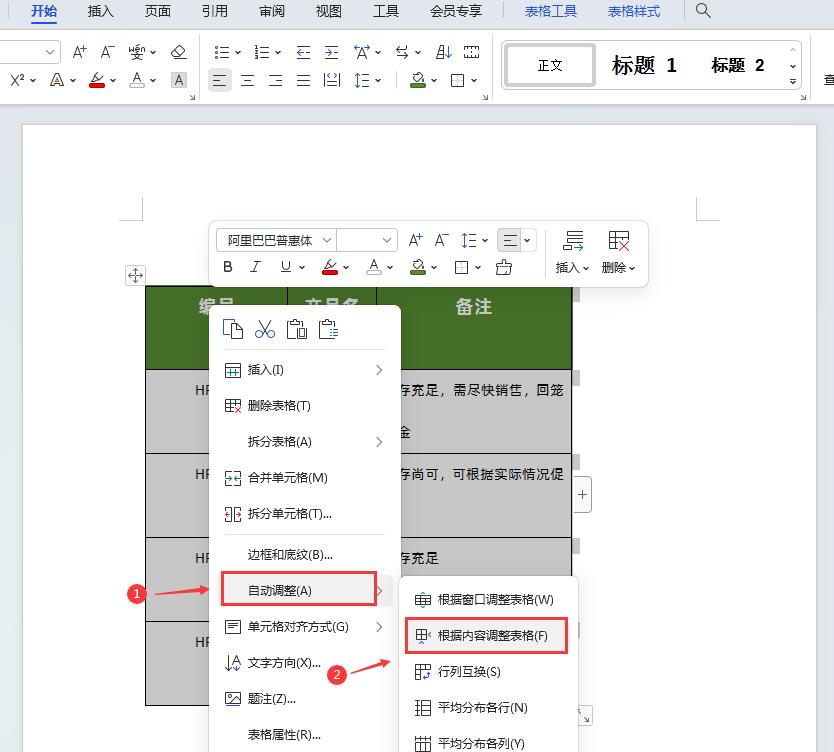Click the bulleted list icon
Screen dimensions: 834x752
click(222, 52)
